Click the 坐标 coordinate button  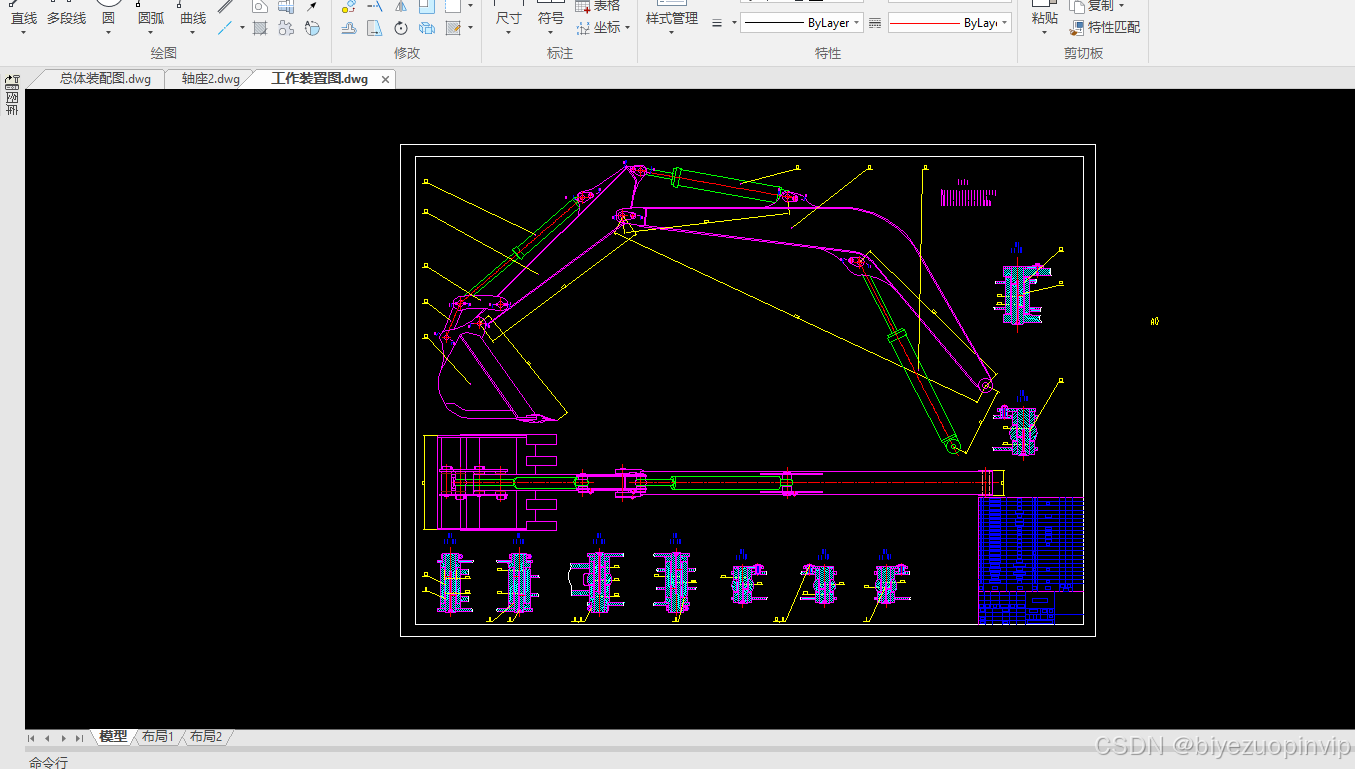point(597,28)
